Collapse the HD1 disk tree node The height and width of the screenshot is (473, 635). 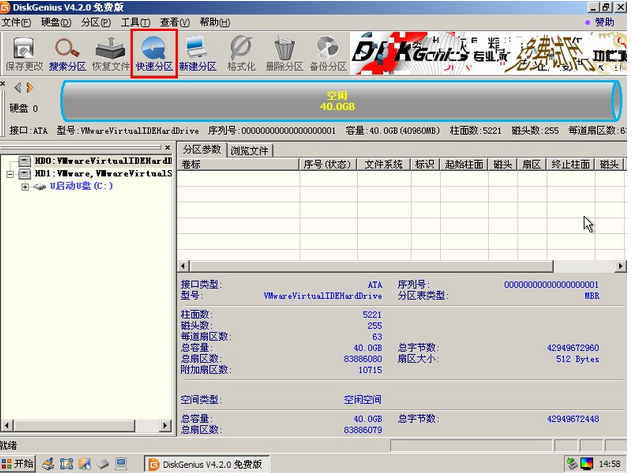point(10,174)
